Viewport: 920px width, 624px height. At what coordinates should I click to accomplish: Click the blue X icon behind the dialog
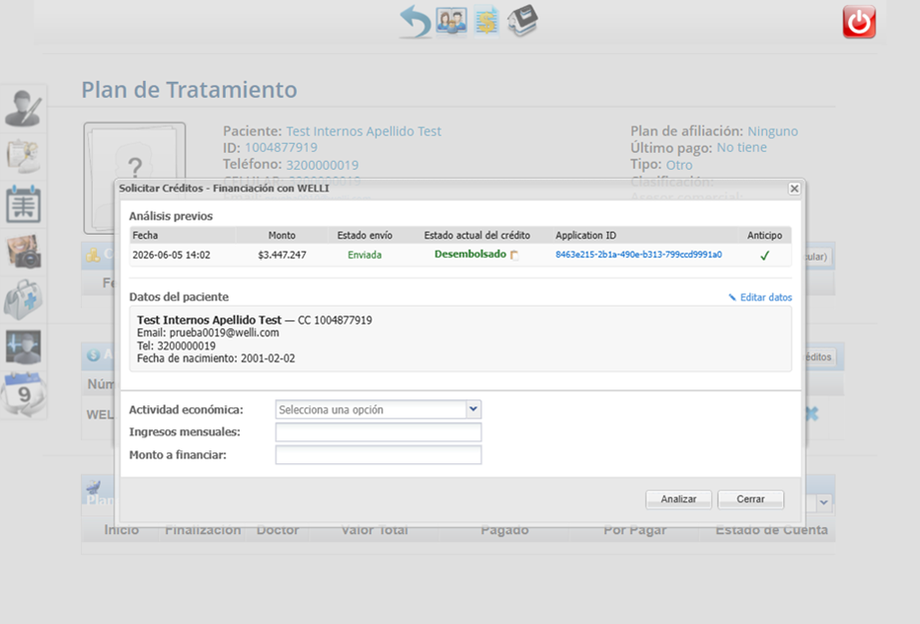812,413
